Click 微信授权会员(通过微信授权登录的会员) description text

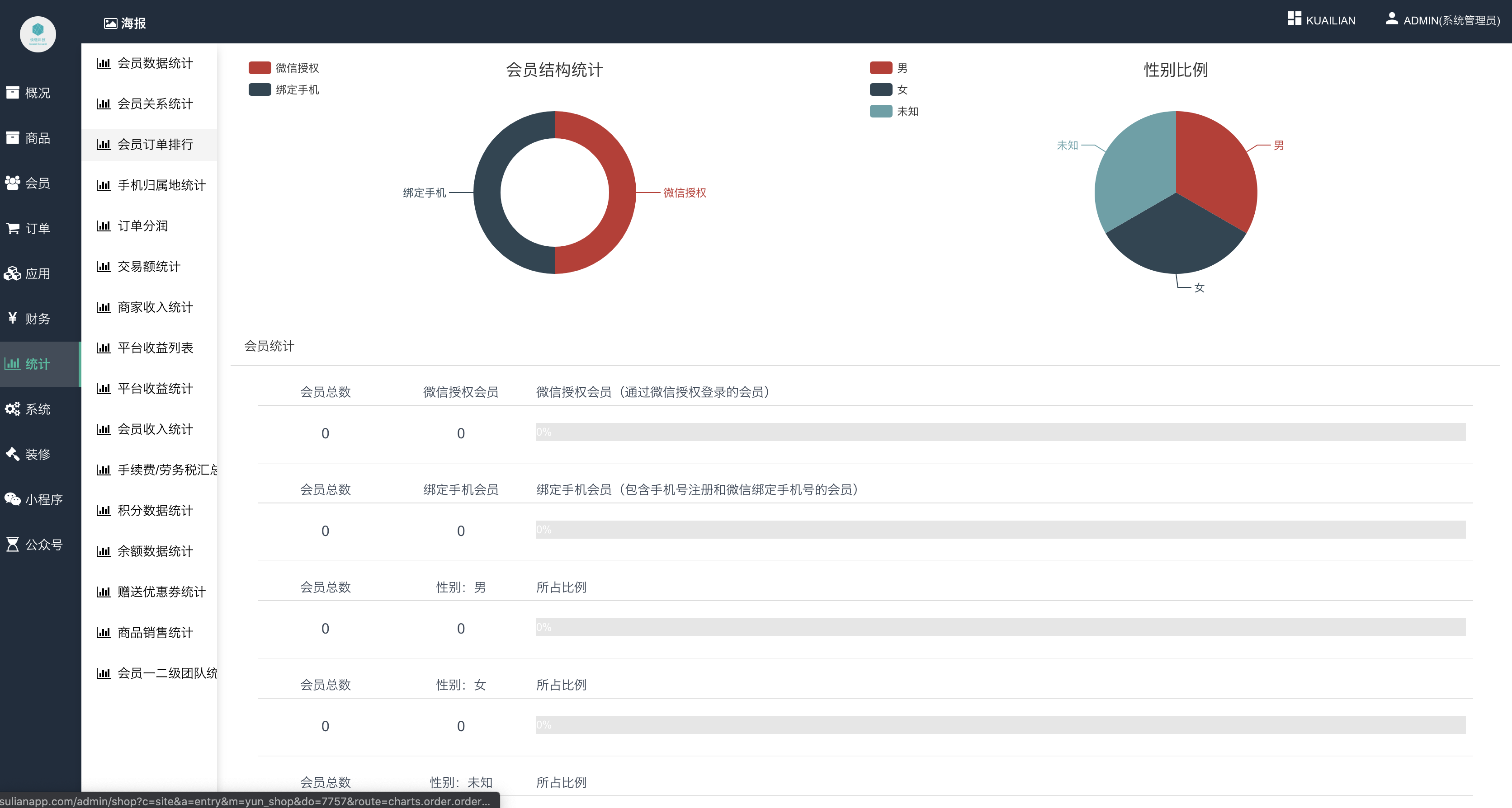click(653, 392)
